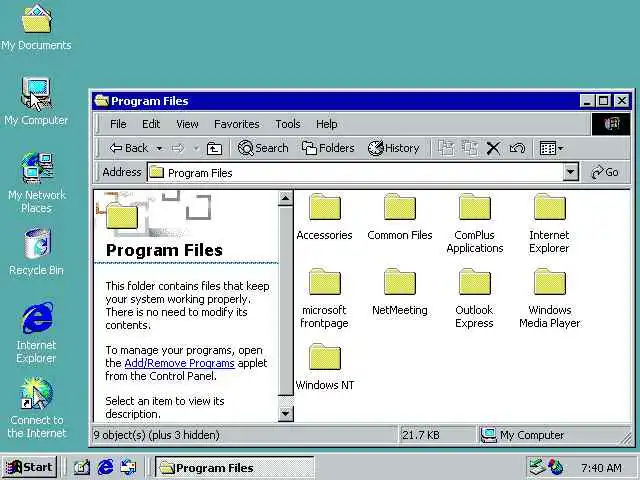
Task: Follow the Add/Remove Programs link
Action: click(179, 363)
